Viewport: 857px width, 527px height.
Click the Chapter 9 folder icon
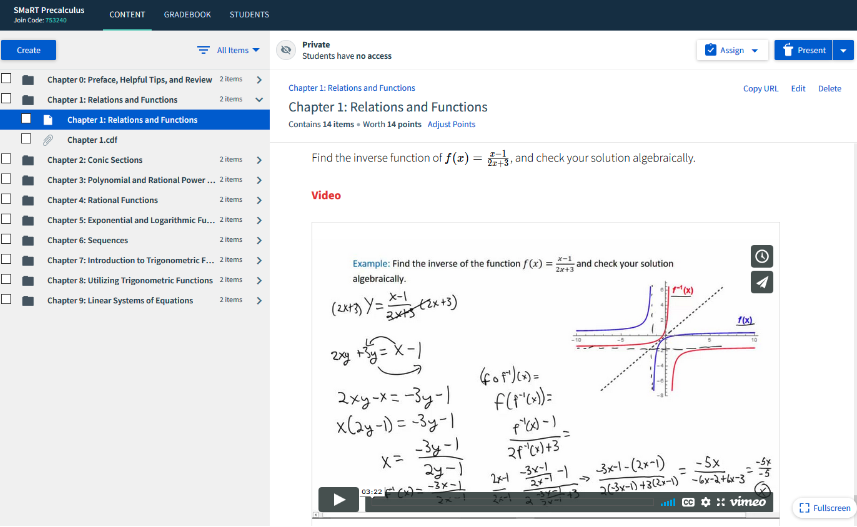pos(28,301)
